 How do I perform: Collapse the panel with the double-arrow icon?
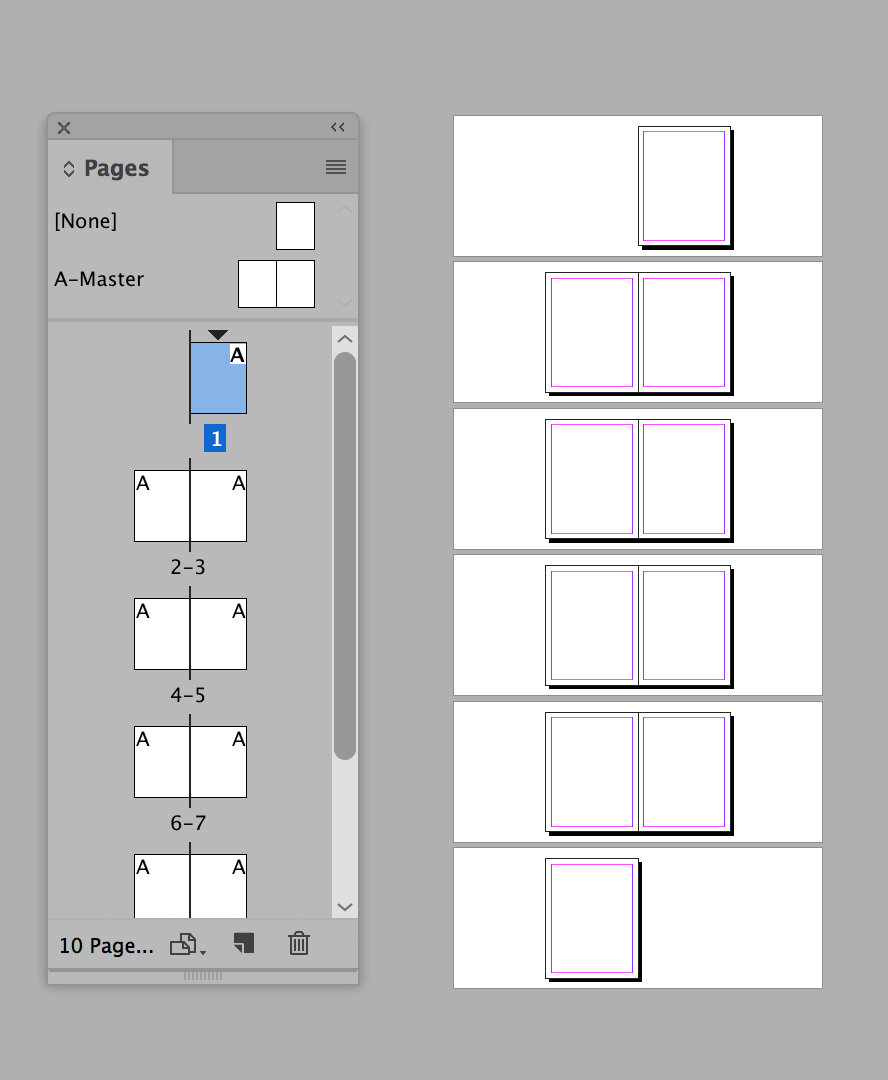pyautogui.click(x=338, y=128)
